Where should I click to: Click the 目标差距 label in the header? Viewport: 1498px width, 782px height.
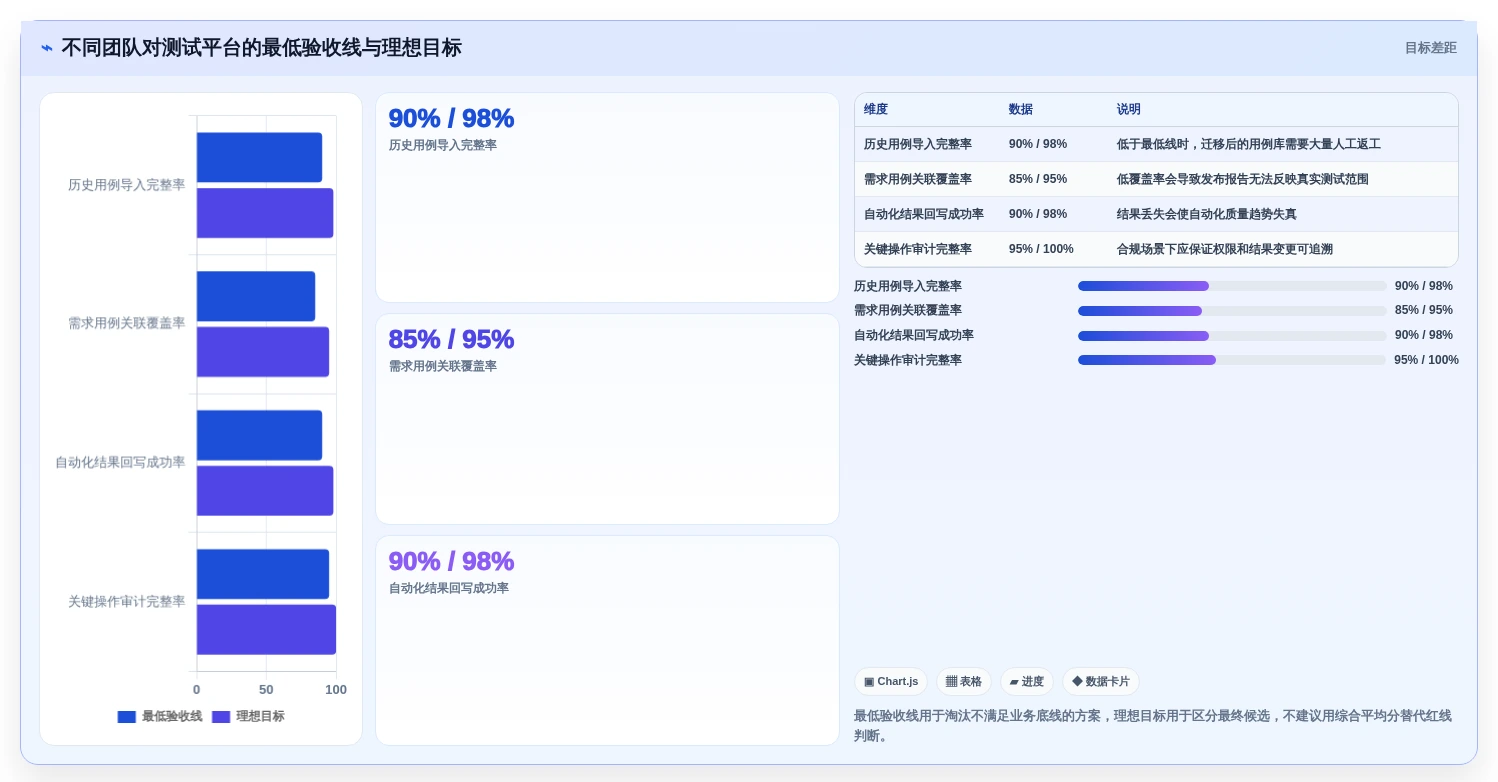pos(1430,48)
